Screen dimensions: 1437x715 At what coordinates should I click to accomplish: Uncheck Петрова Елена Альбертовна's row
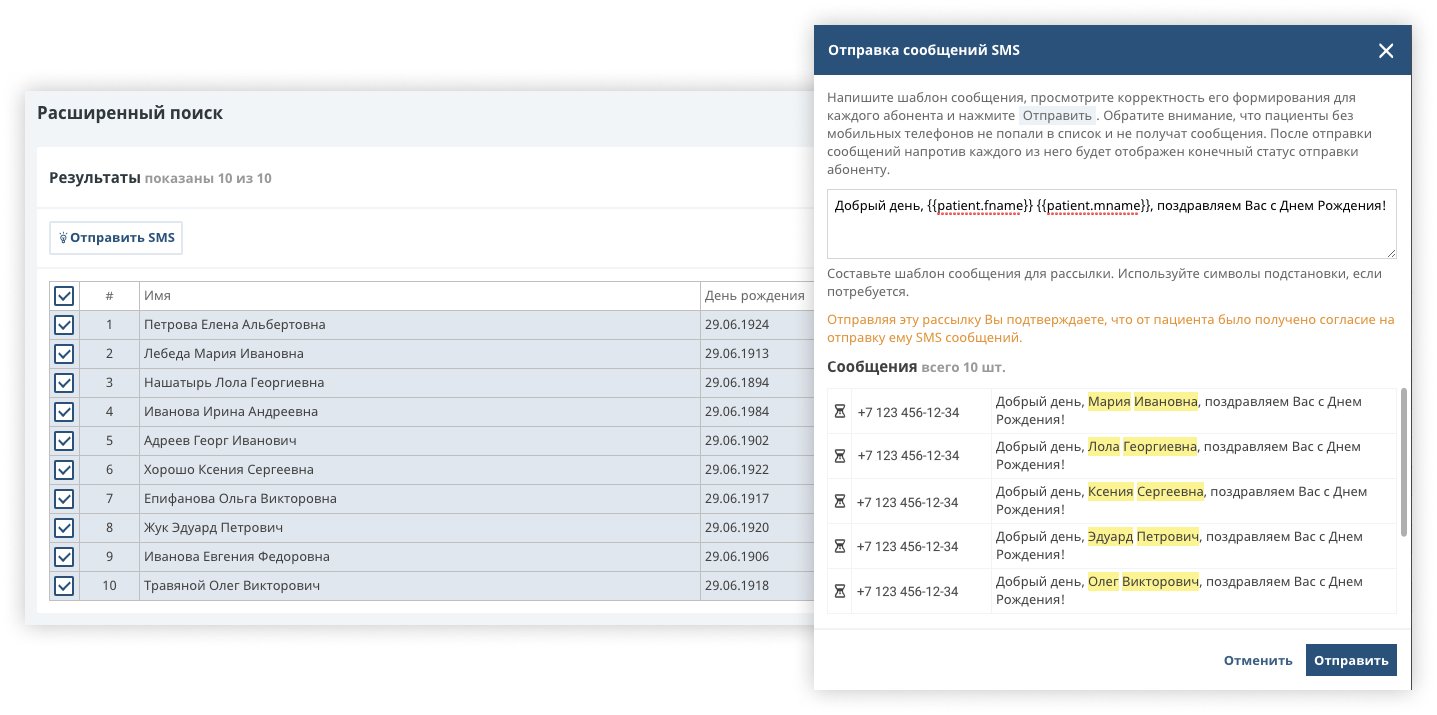click(64, 324)
